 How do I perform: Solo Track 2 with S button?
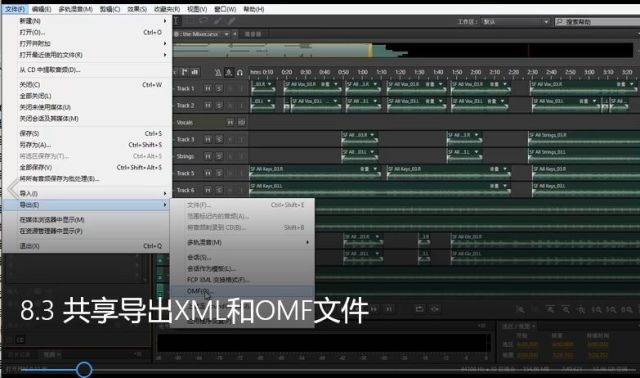[x=219, y=105]
